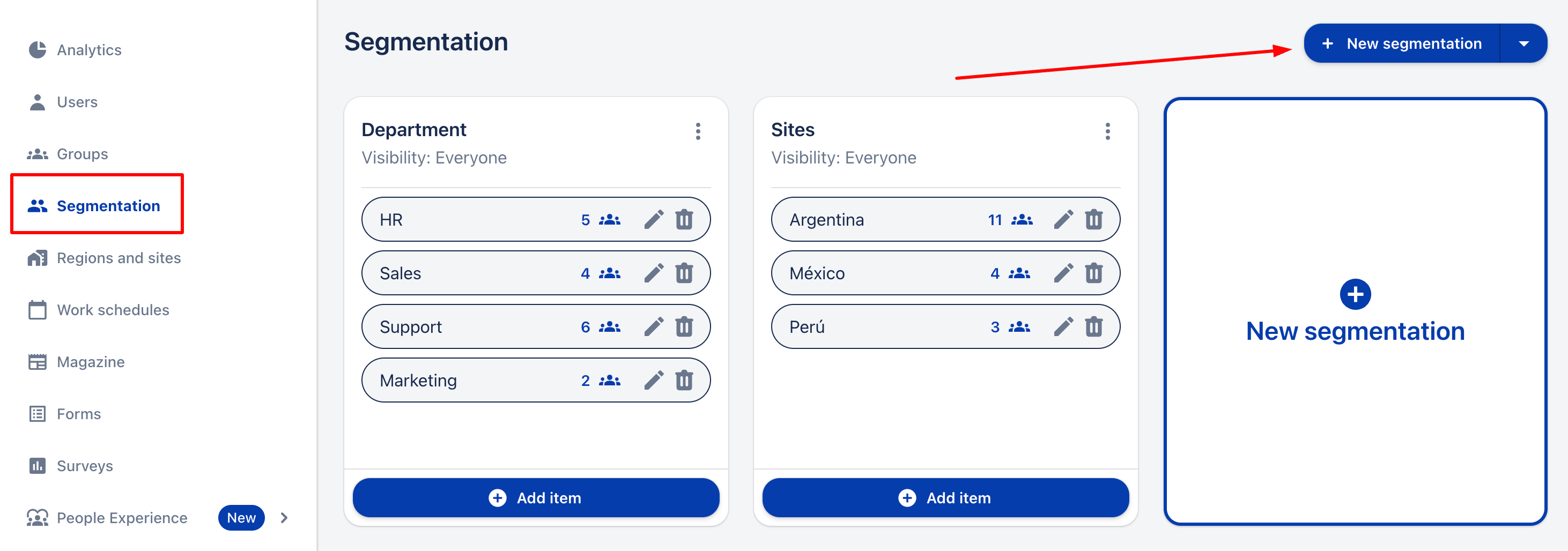Go to Regions and sites

pos(119,258)
